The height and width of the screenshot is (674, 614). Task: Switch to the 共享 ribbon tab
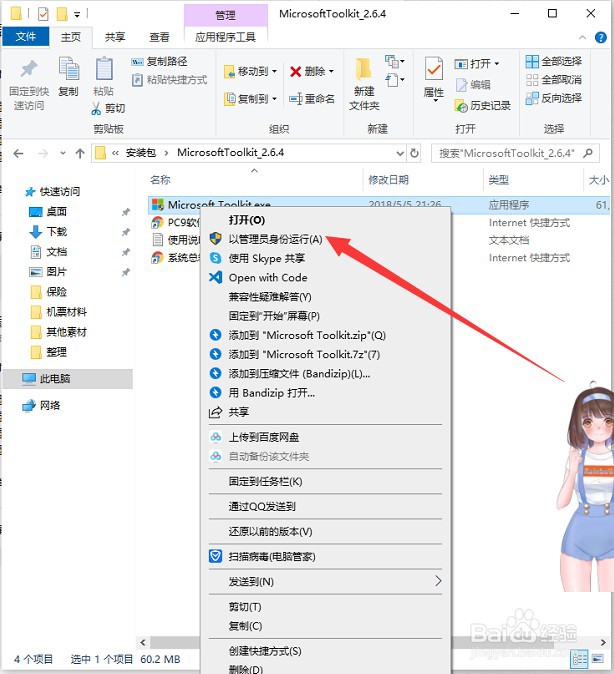coord(115,37)
